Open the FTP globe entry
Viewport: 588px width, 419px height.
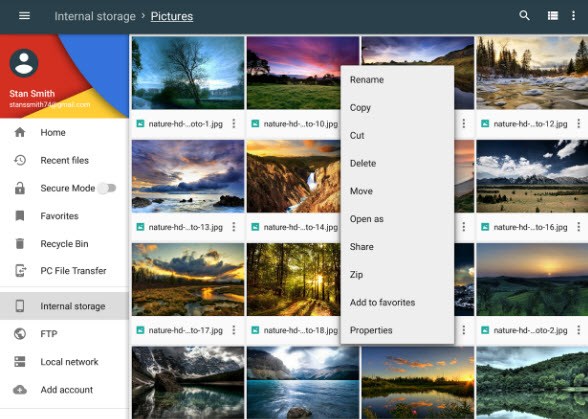point(64,334)
